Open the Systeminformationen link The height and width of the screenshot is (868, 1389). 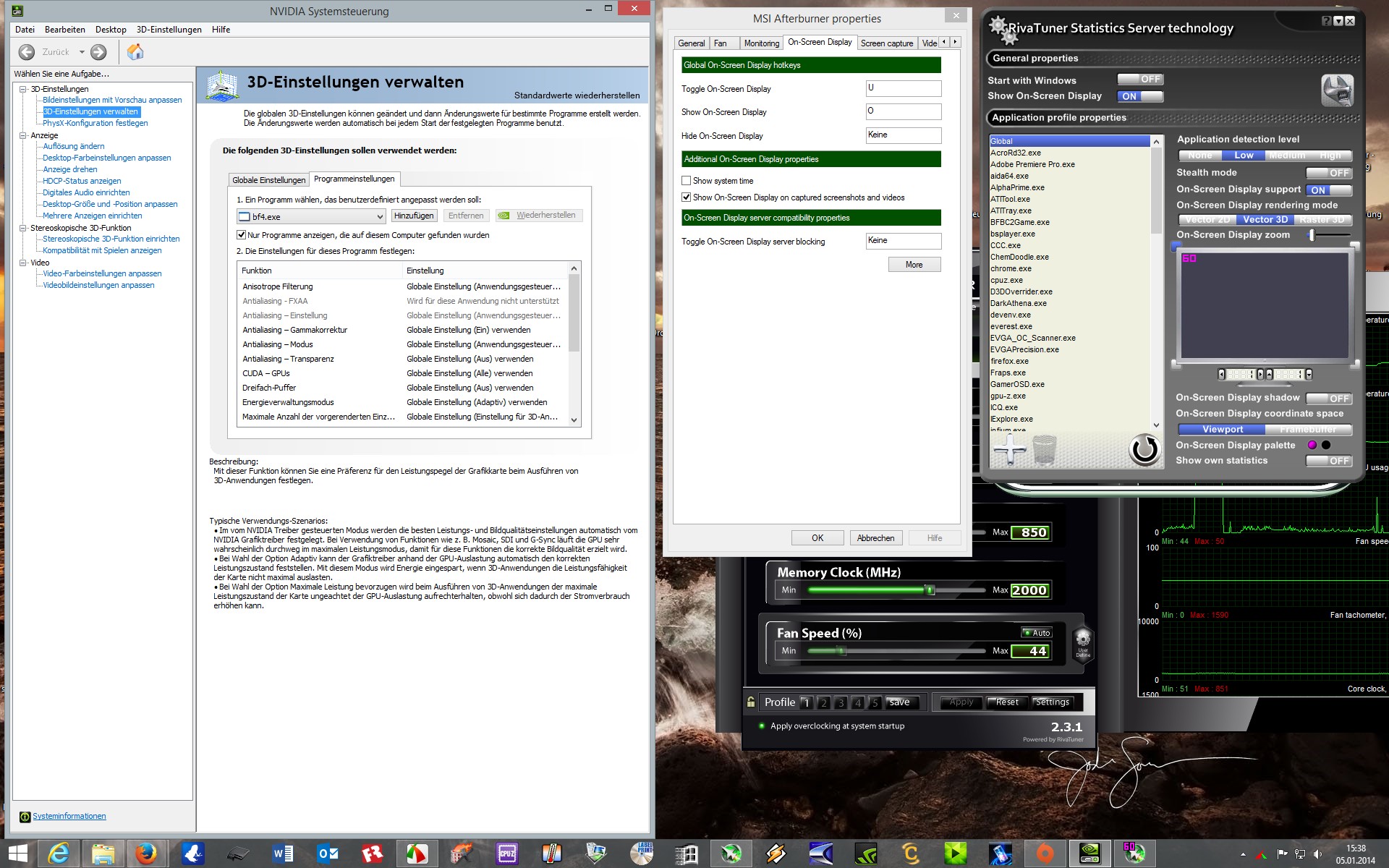69,816
